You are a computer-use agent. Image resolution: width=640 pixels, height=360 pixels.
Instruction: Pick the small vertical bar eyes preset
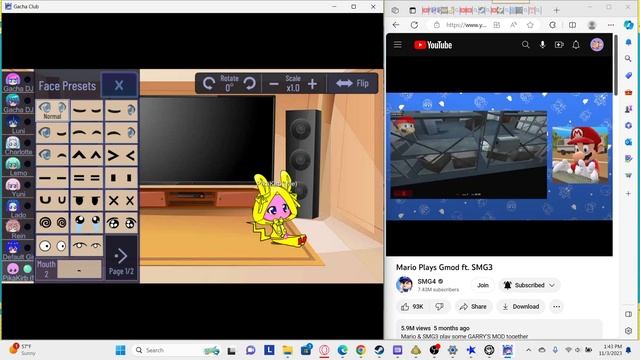coord(121,178)
